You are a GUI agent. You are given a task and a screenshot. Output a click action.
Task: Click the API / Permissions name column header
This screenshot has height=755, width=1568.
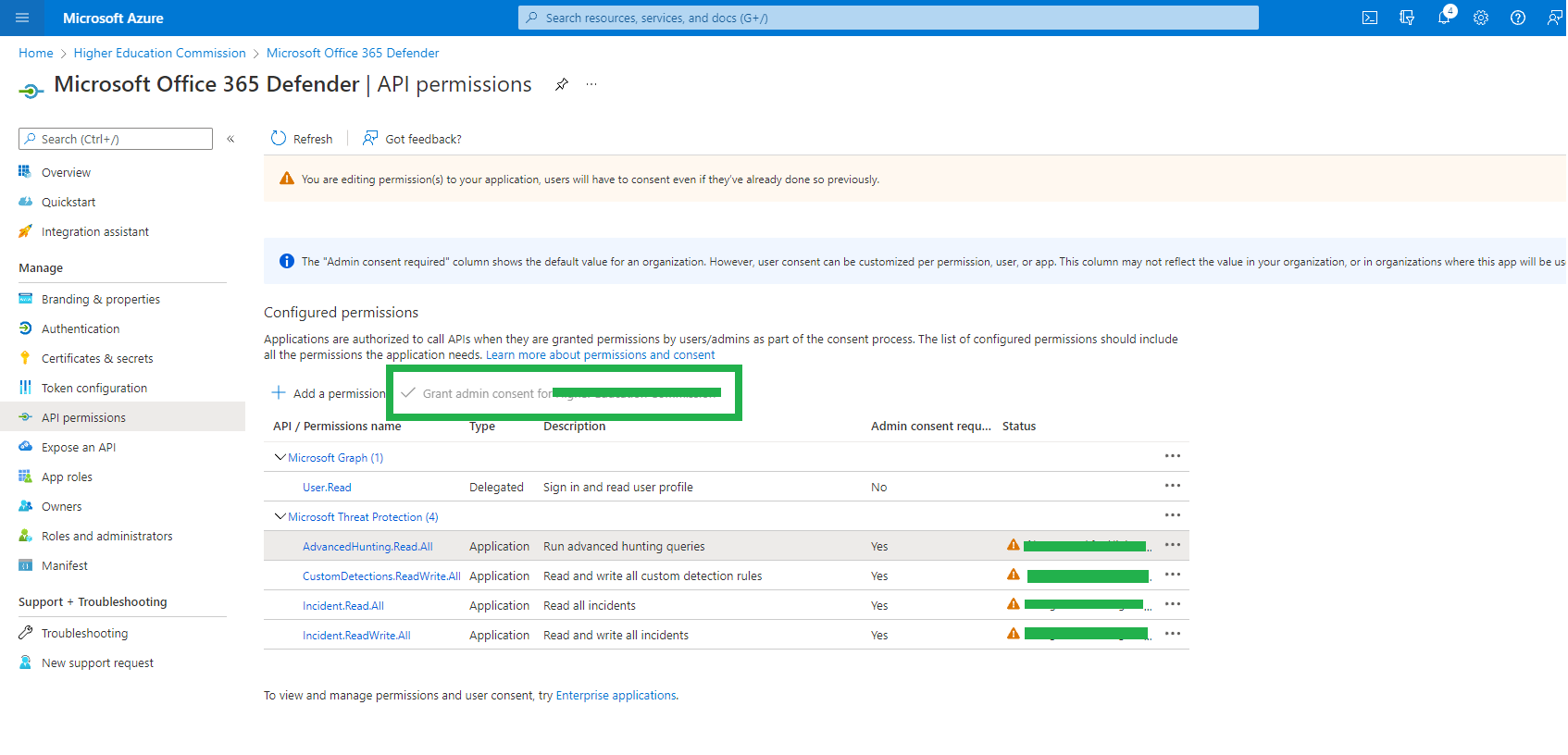337,427
